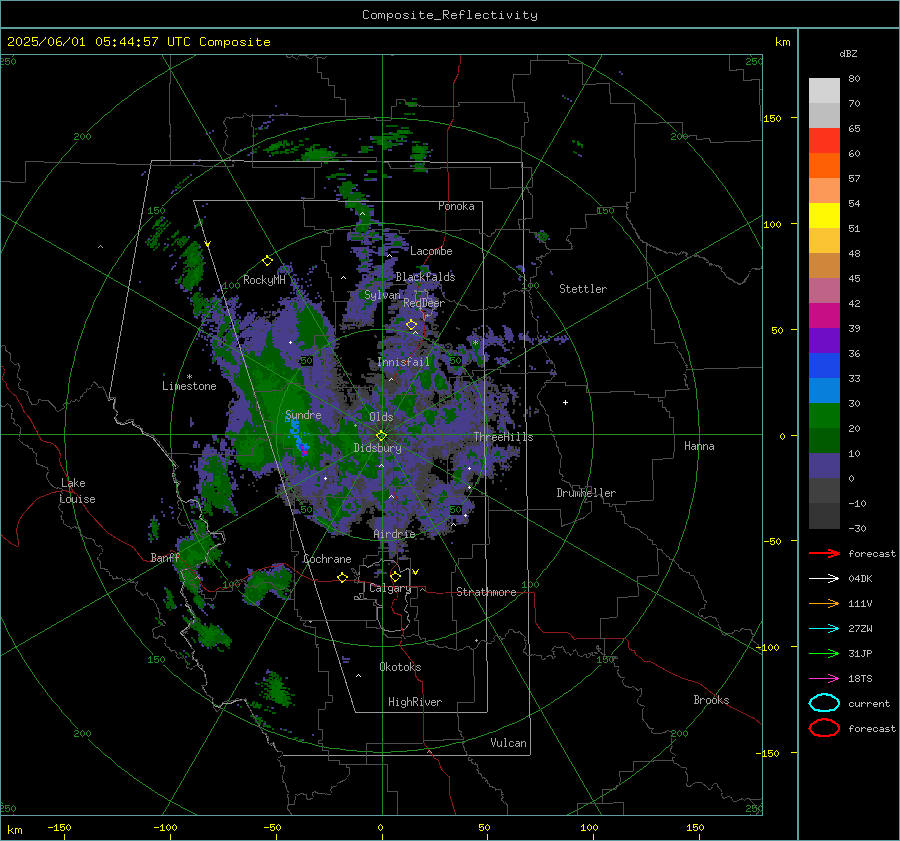Click the orange 111V arrow in legend
900x841 pixels.
(824, 603)
